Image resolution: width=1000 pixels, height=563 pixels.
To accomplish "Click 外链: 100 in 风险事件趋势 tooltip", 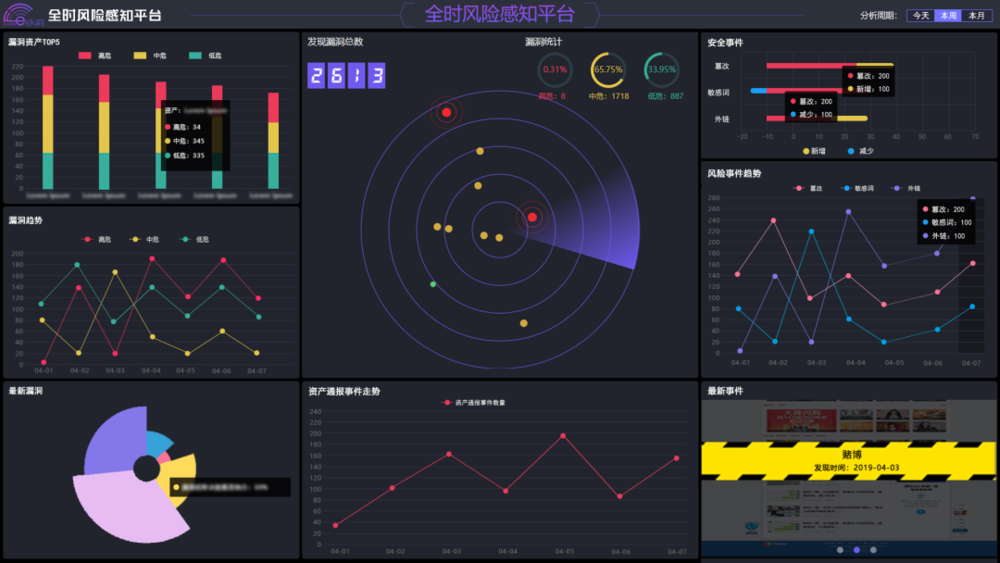I will point(944,236).
